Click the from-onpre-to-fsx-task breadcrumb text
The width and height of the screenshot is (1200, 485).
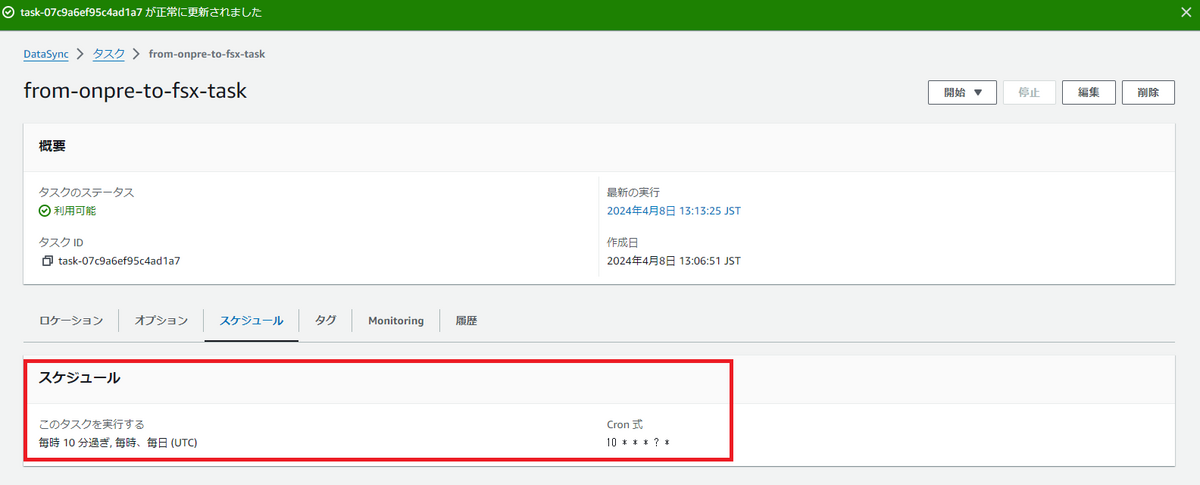click(207, 53)
